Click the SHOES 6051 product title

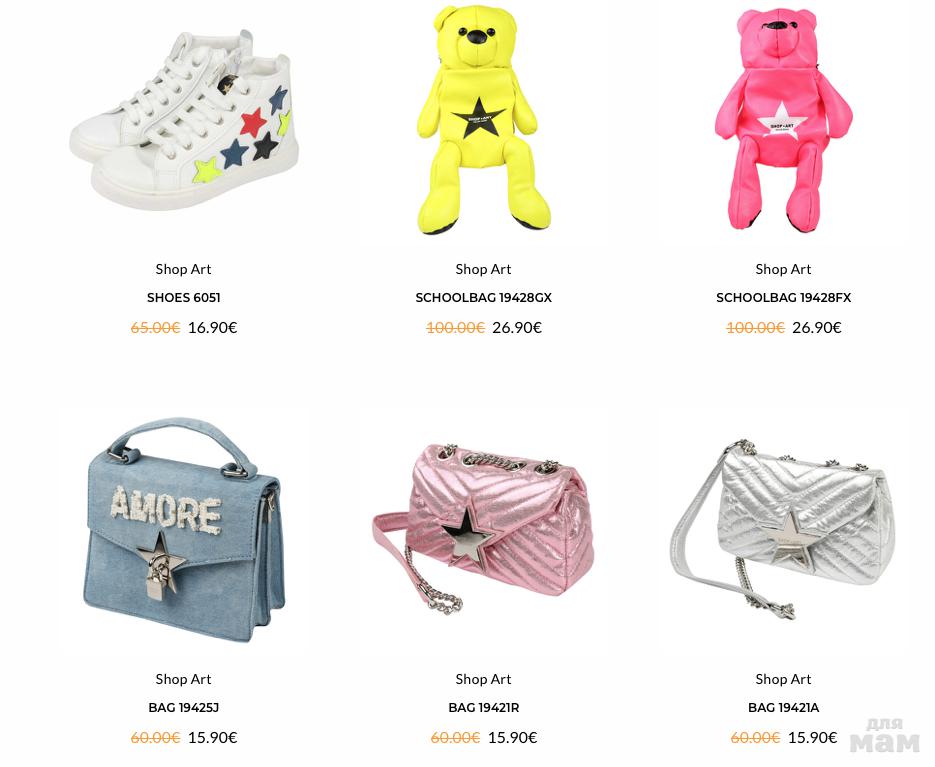pos(184,298)
